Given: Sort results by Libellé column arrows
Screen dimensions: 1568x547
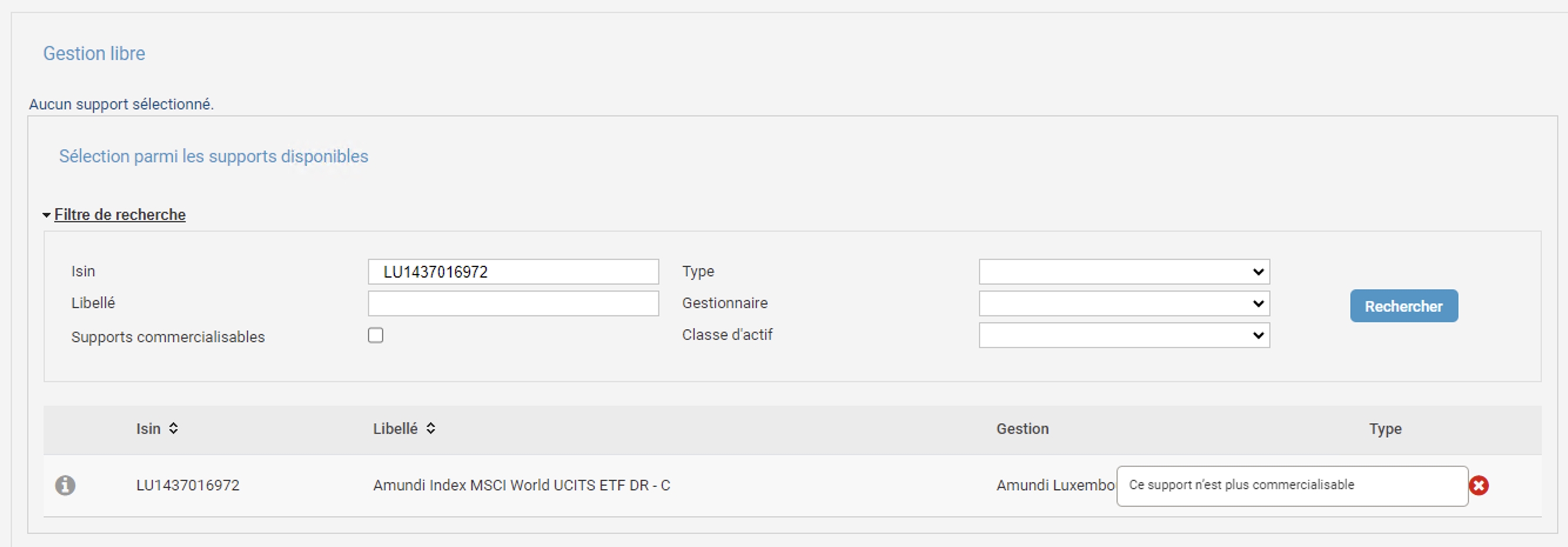Looking at the screenshot, I should click(x=430, y=428).
